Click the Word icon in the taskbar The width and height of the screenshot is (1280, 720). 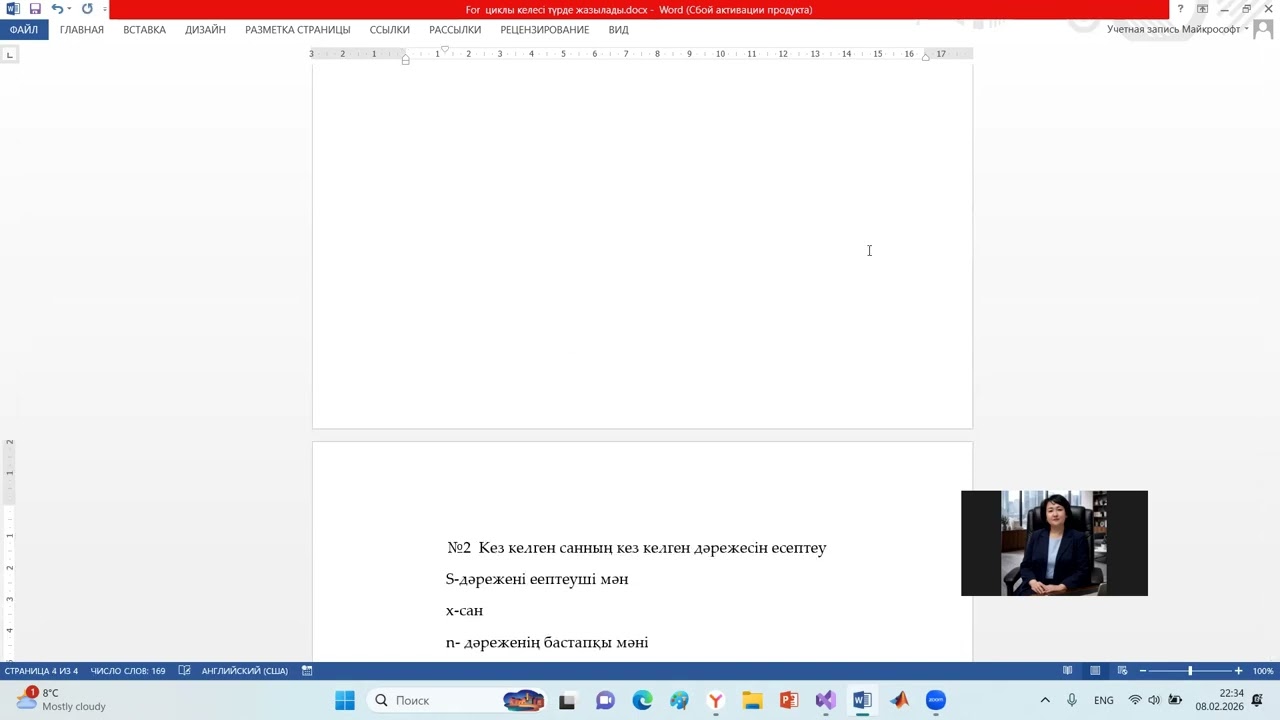[862, 700]
